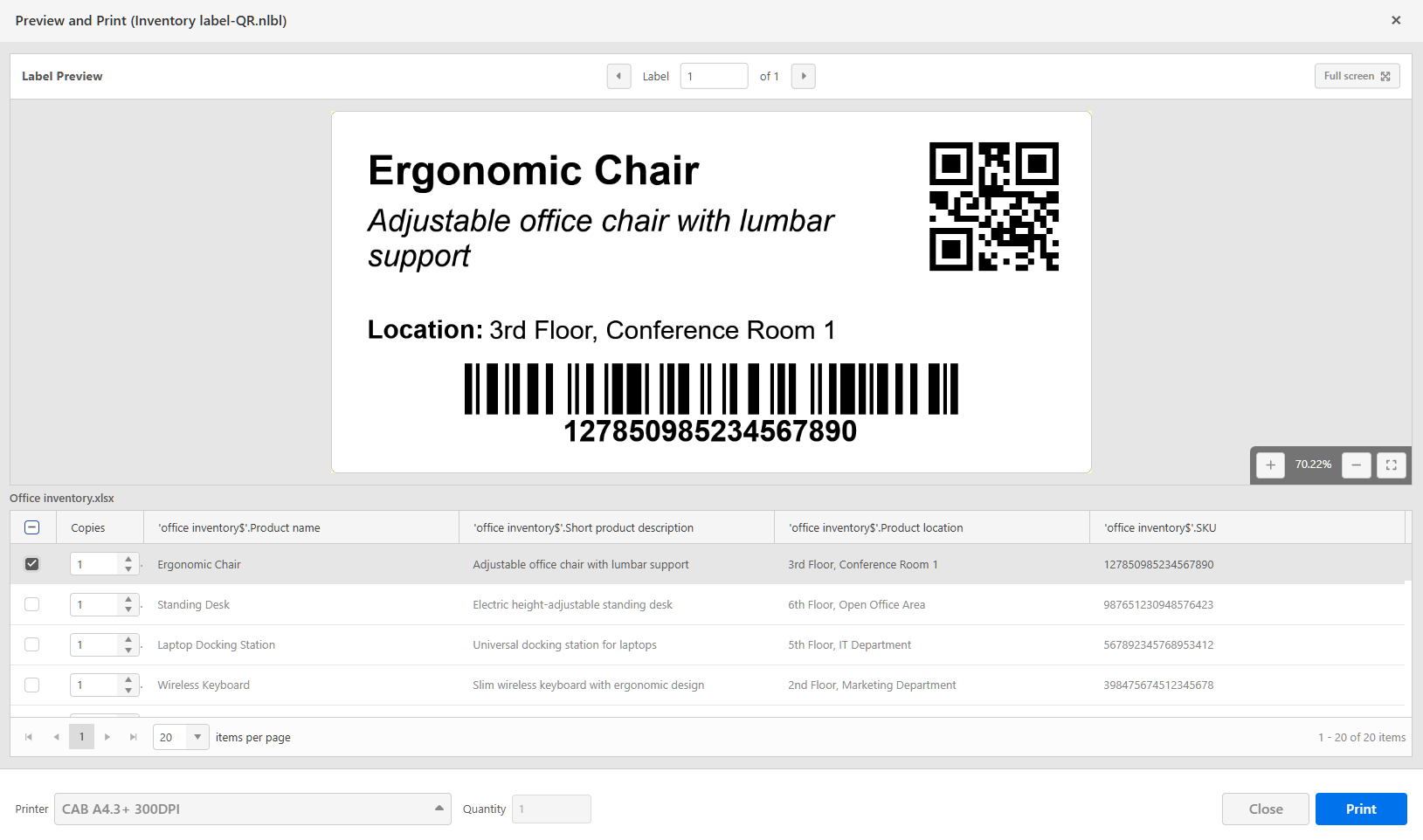Click the Label number input field
1423x840 pixels.
714,76
